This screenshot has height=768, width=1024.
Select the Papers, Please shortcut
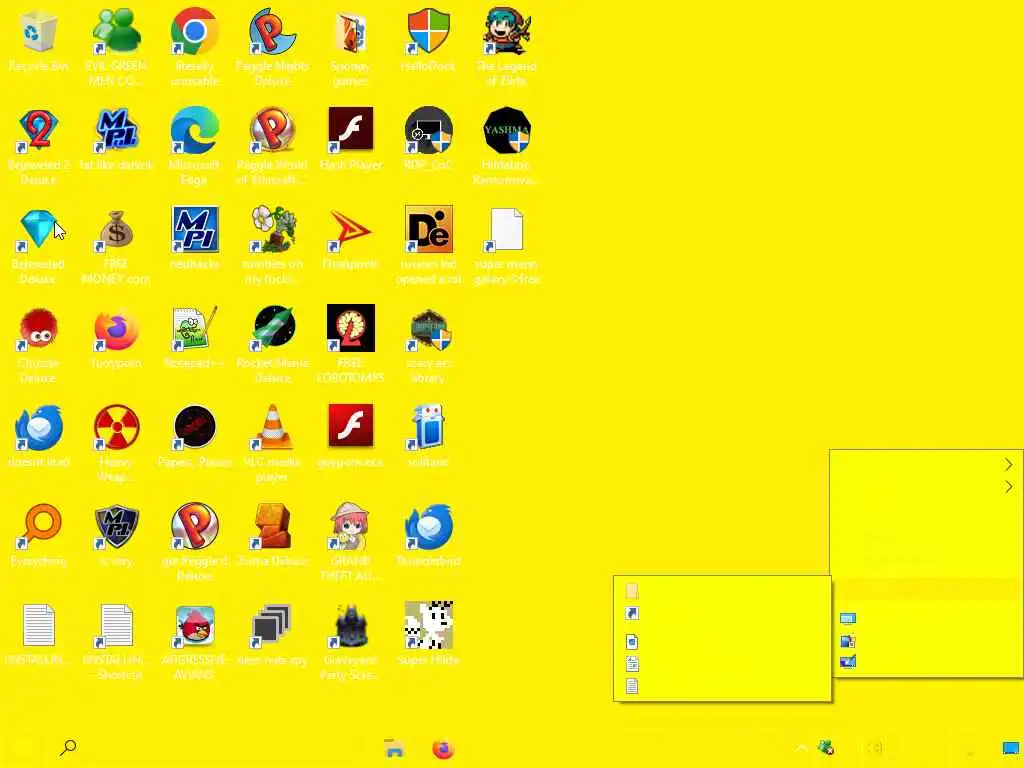point(195,427)
